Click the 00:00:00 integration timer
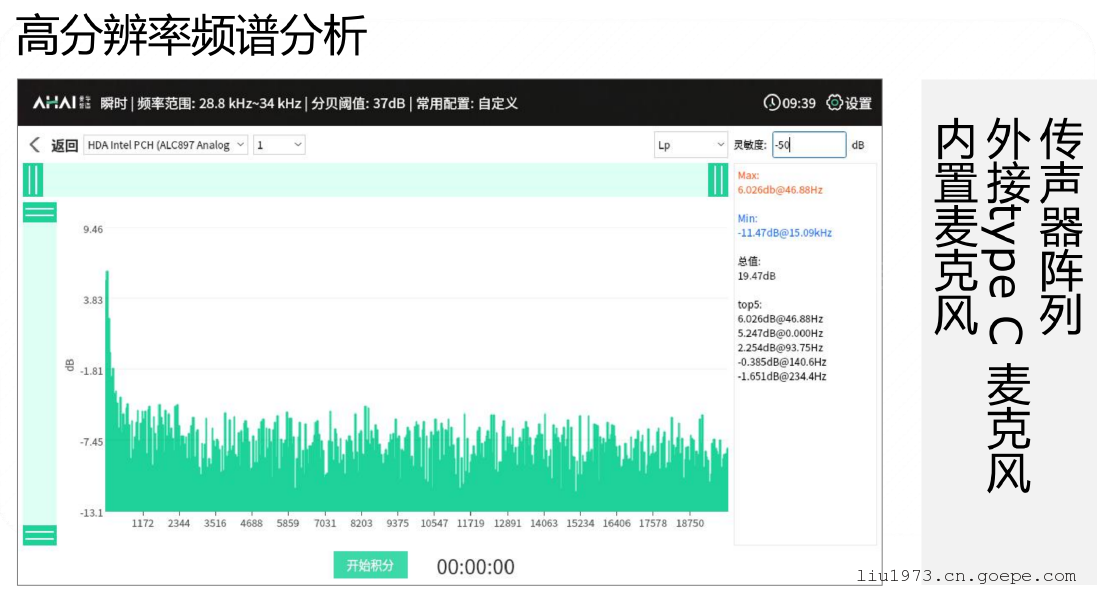 (x=475, y=567)
